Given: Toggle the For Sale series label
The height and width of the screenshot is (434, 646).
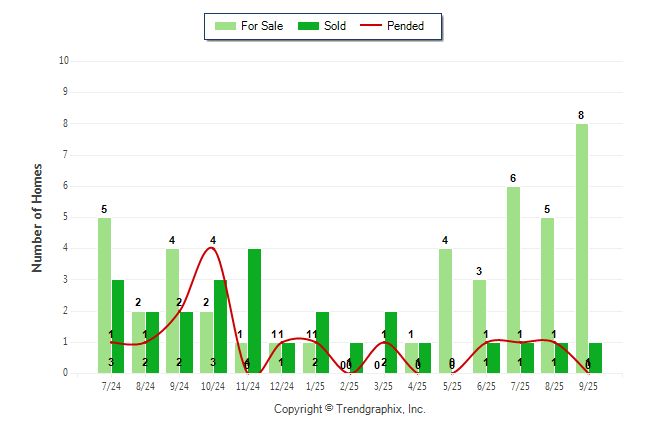Looking at the screenshot, I should click(x=262, y=26).
